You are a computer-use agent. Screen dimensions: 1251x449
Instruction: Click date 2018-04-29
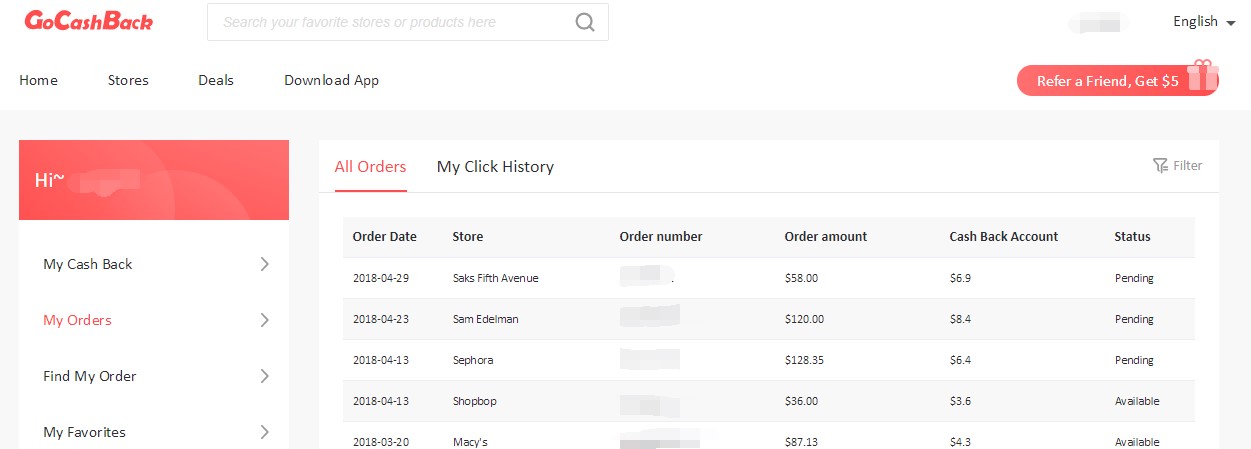click(x=380, y=278)
